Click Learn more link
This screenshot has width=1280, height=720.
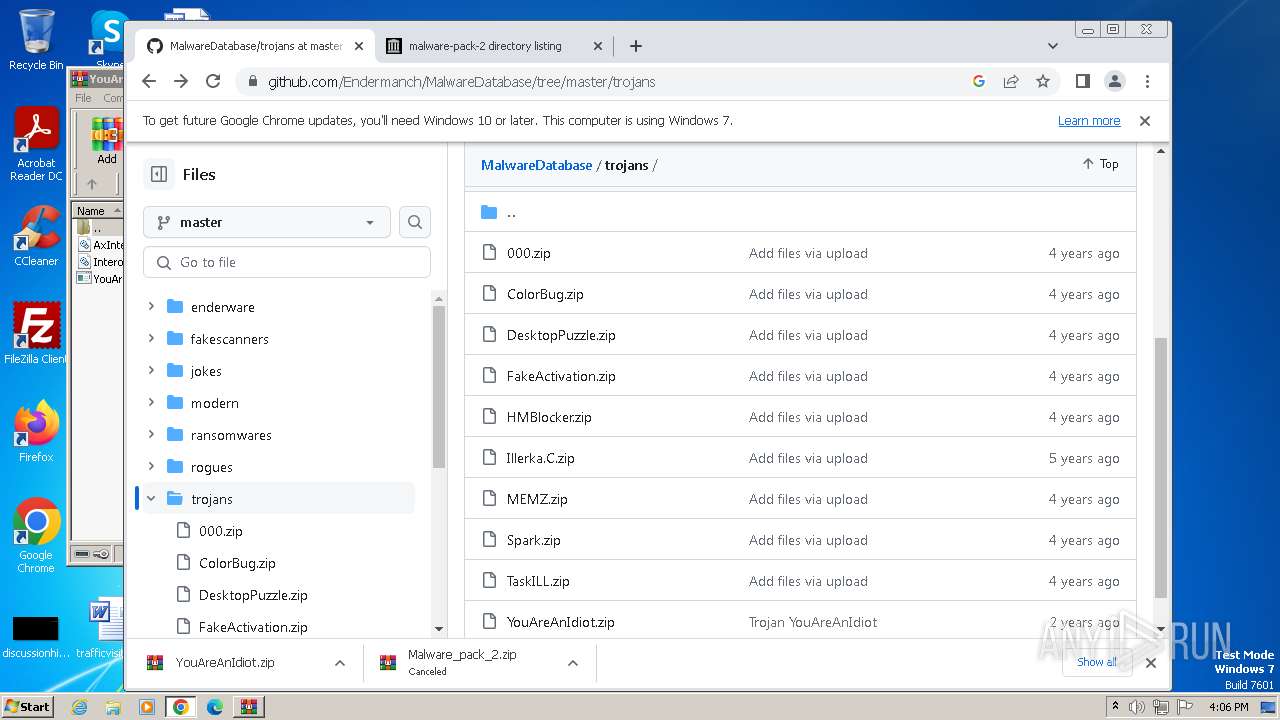(1089, 121)
